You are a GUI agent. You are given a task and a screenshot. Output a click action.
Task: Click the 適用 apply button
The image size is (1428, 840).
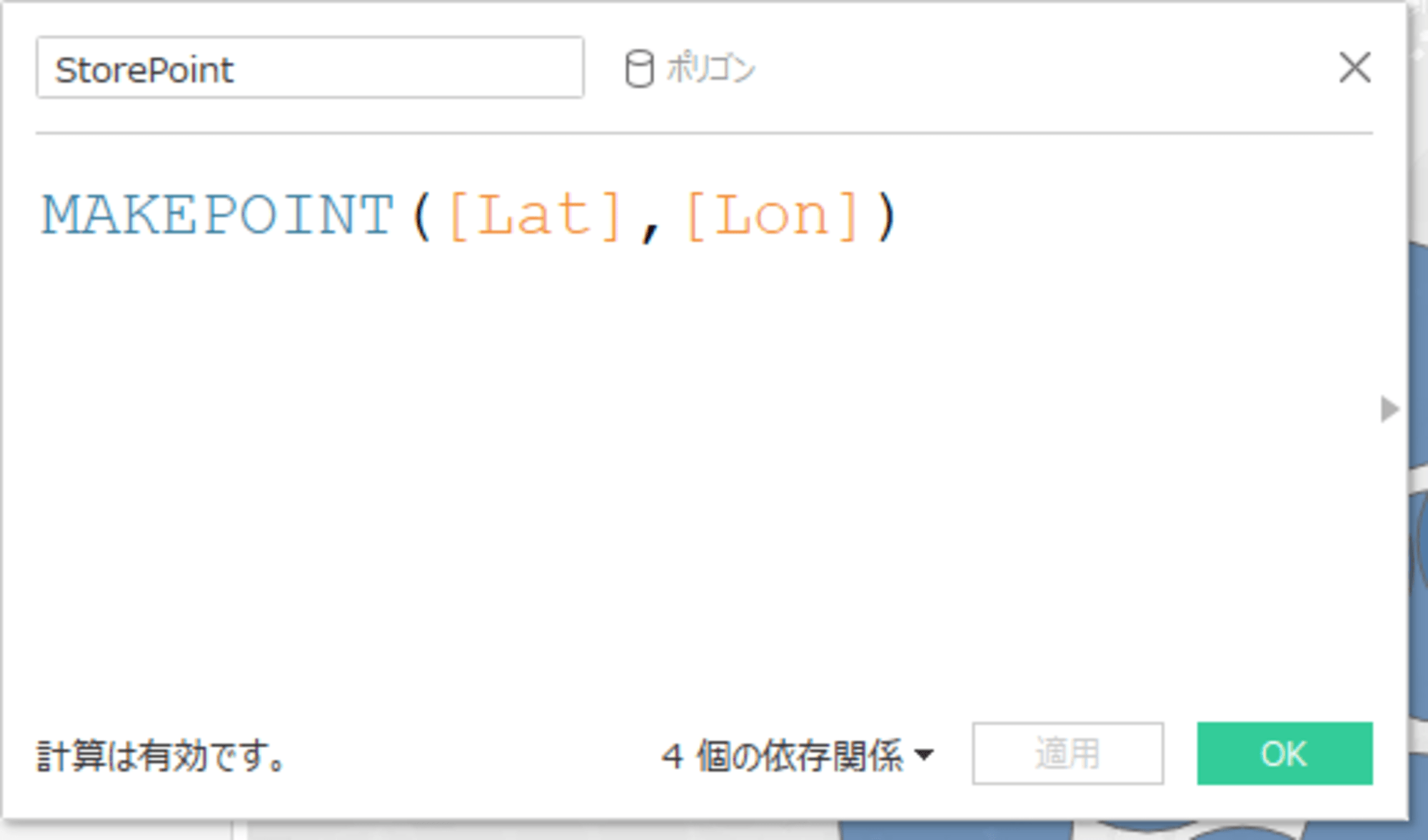pos(1067,754)
